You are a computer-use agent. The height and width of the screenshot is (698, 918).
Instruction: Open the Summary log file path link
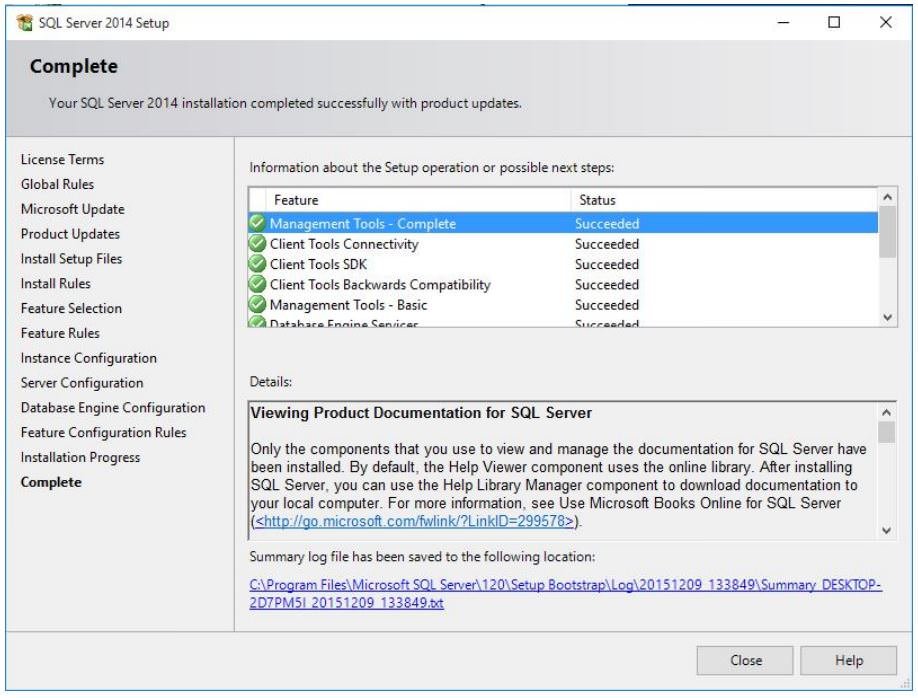(565, 594)
